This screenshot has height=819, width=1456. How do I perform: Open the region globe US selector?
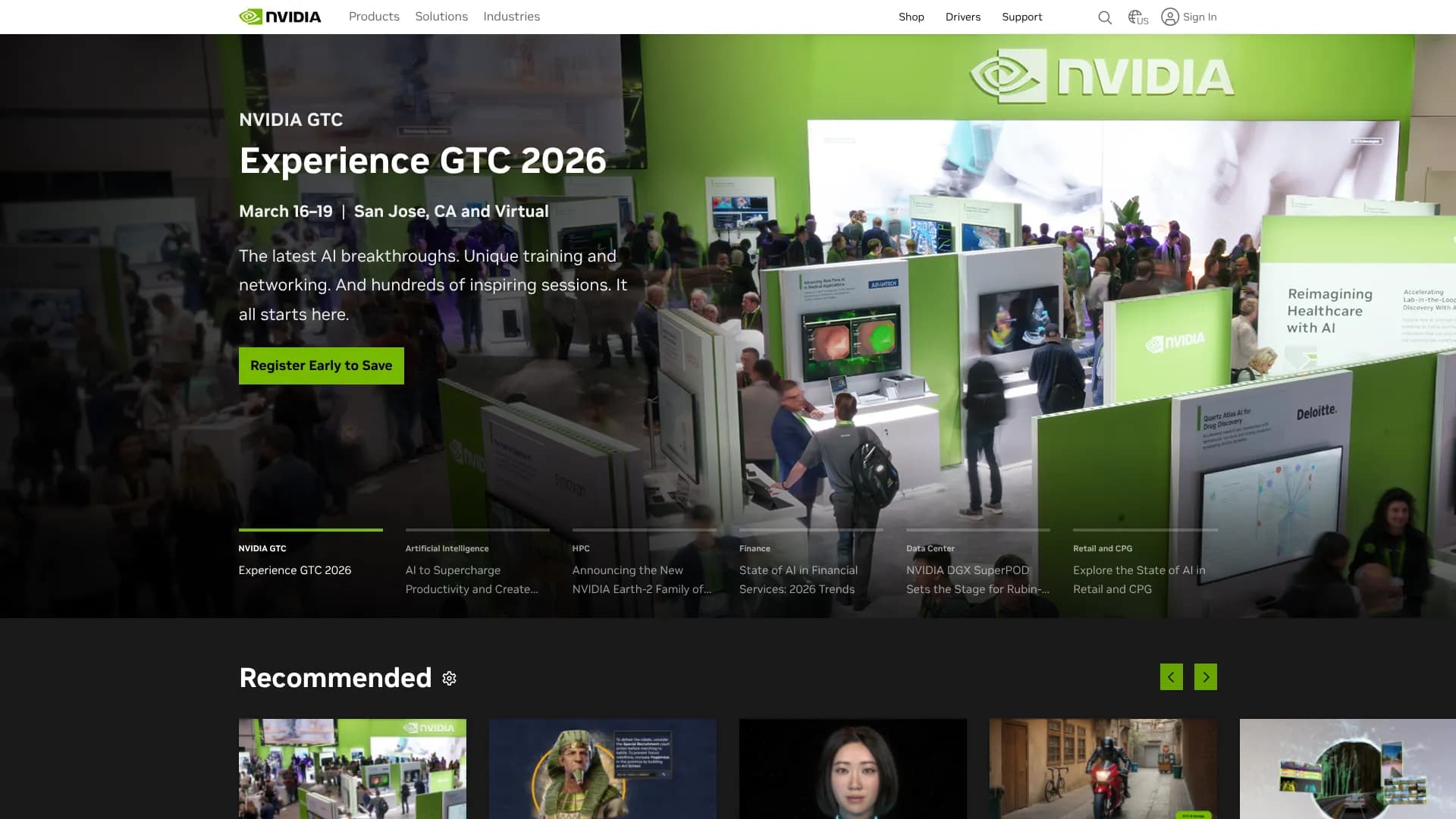click(x=1137, y=17)
